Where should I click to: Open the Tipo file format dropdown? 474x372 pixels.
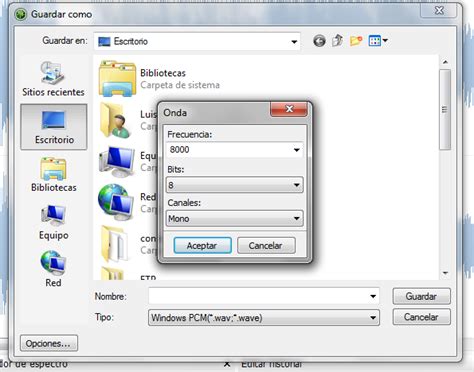tap(264, 318)
